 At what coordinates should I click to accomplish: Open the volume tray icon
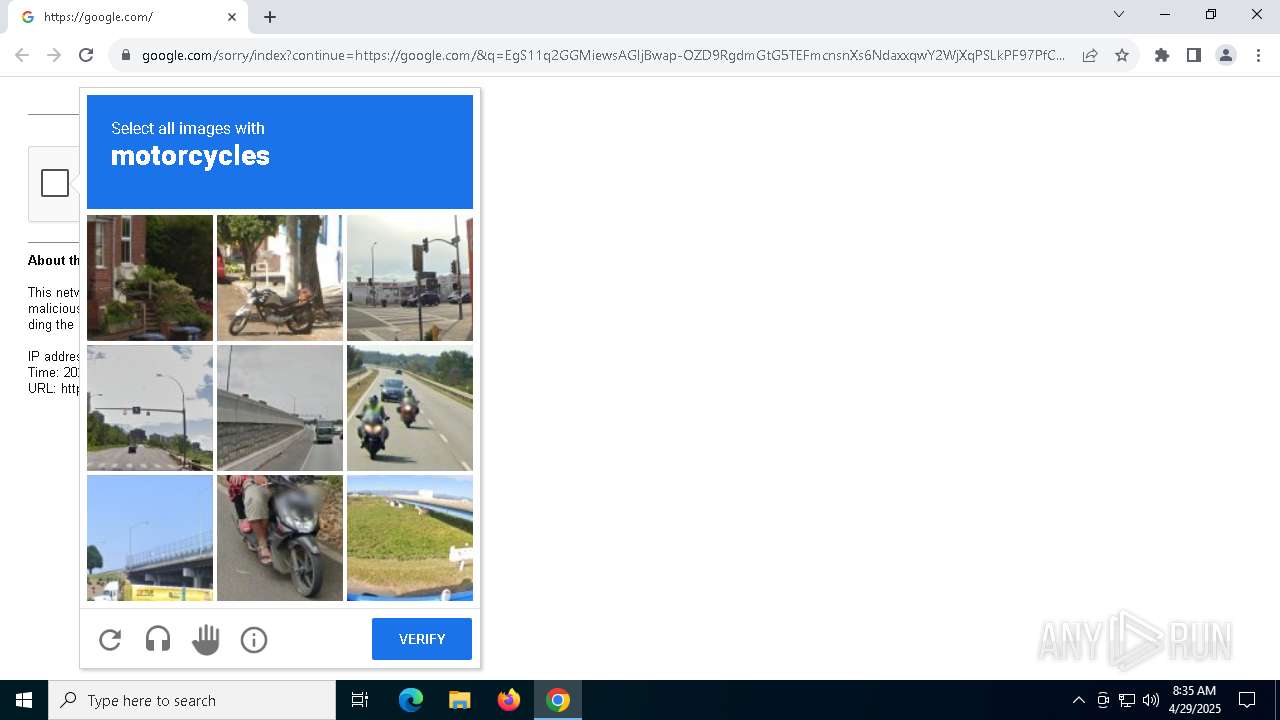1151,700
